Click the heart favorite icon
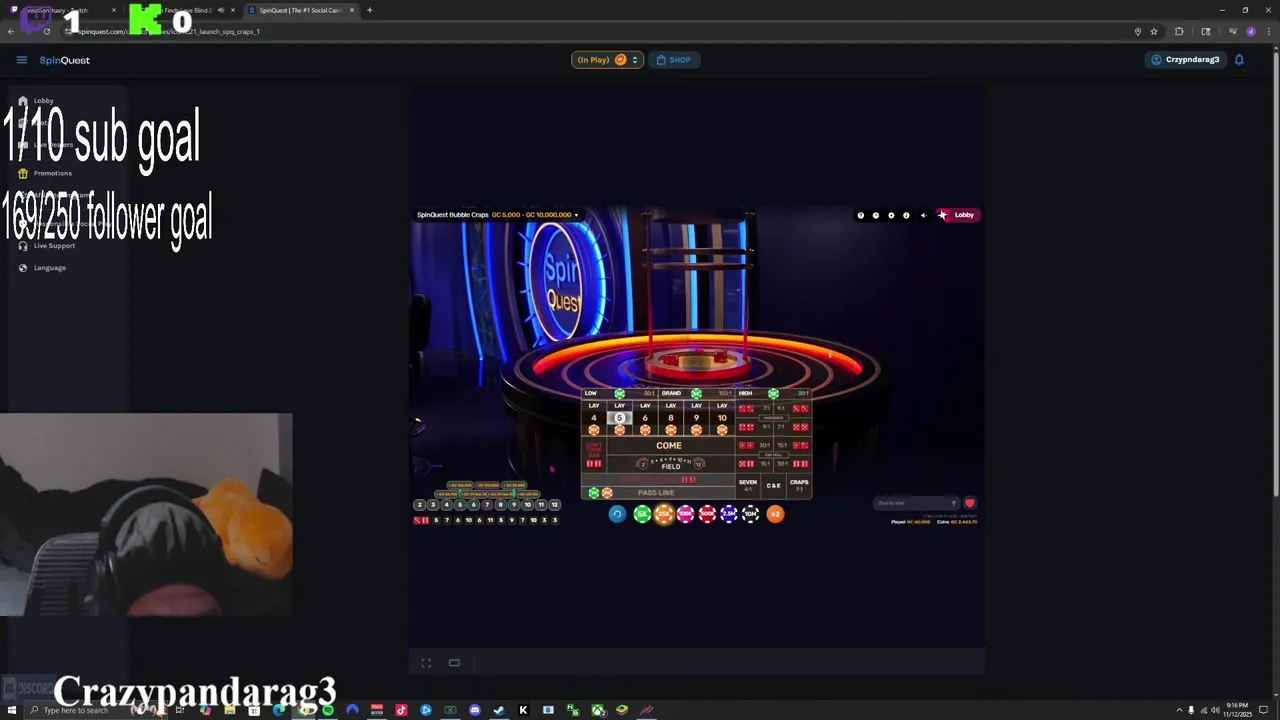 (969, 503)
